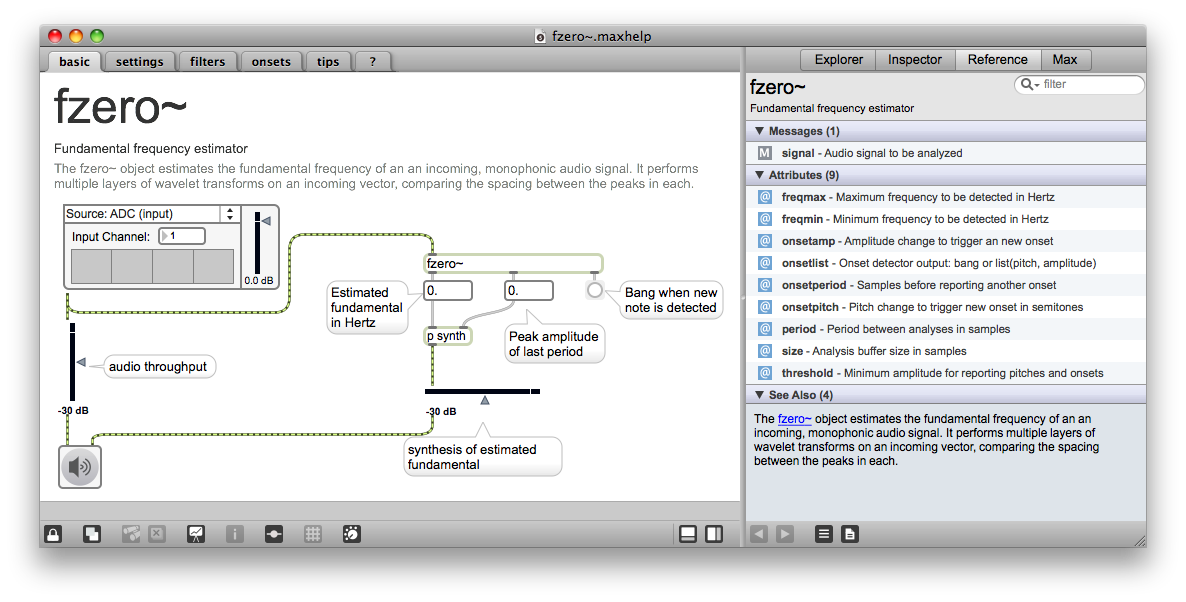Collapse the Attributes (9) section
Image resolution: width=1186 pixels, height=602 pixels.
pos(759,175)
